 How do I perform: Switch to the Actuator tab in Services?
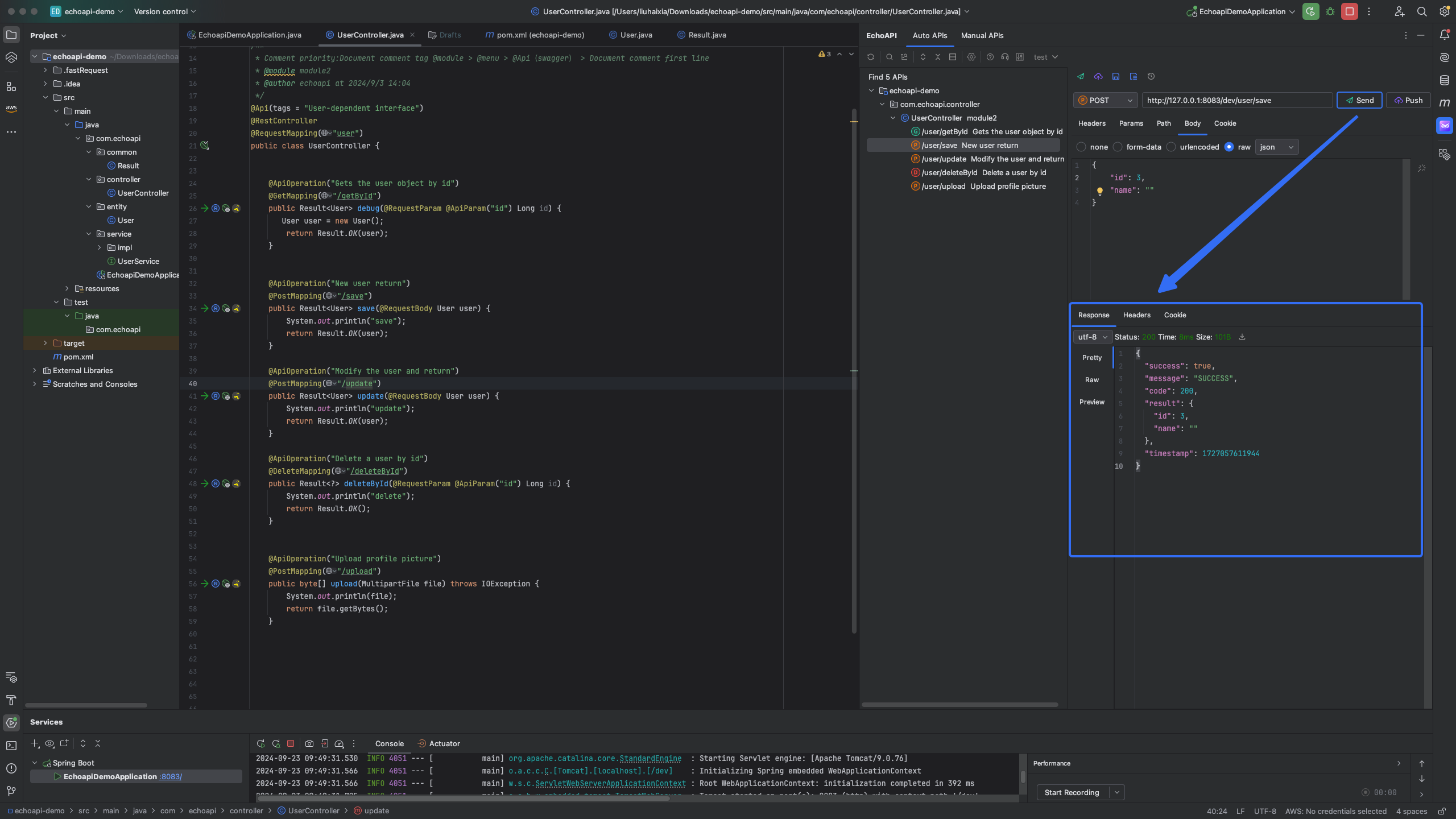pos(439,743)
